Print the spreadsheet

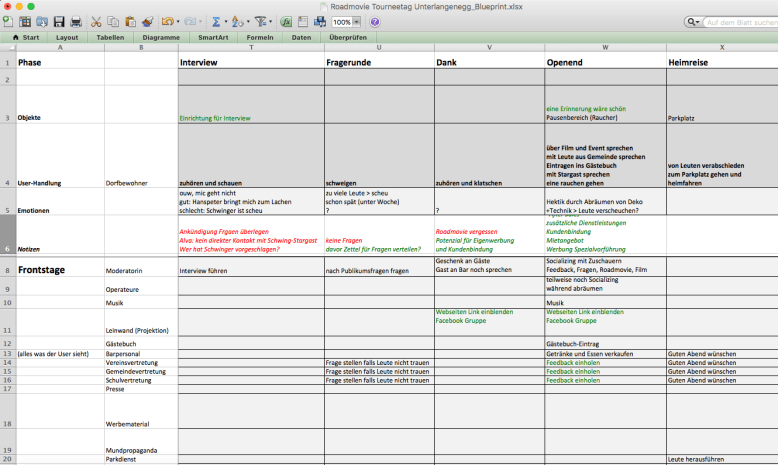[x=76, y=21]
